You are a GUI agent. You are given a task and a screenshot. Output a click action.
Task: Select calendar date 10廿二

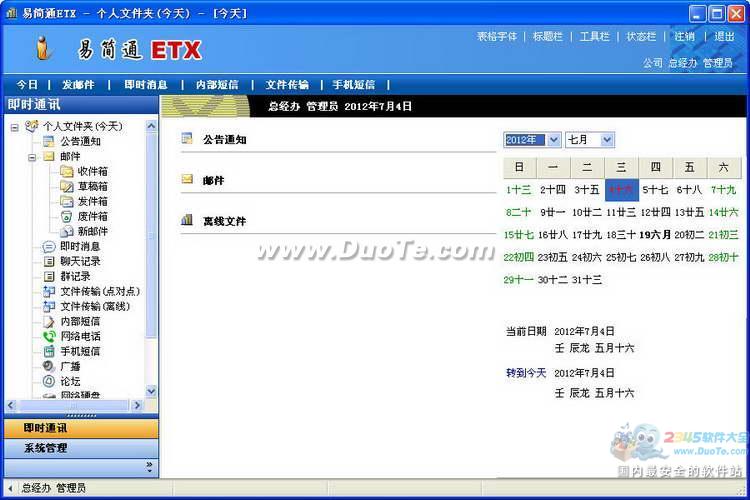[587, 212]
